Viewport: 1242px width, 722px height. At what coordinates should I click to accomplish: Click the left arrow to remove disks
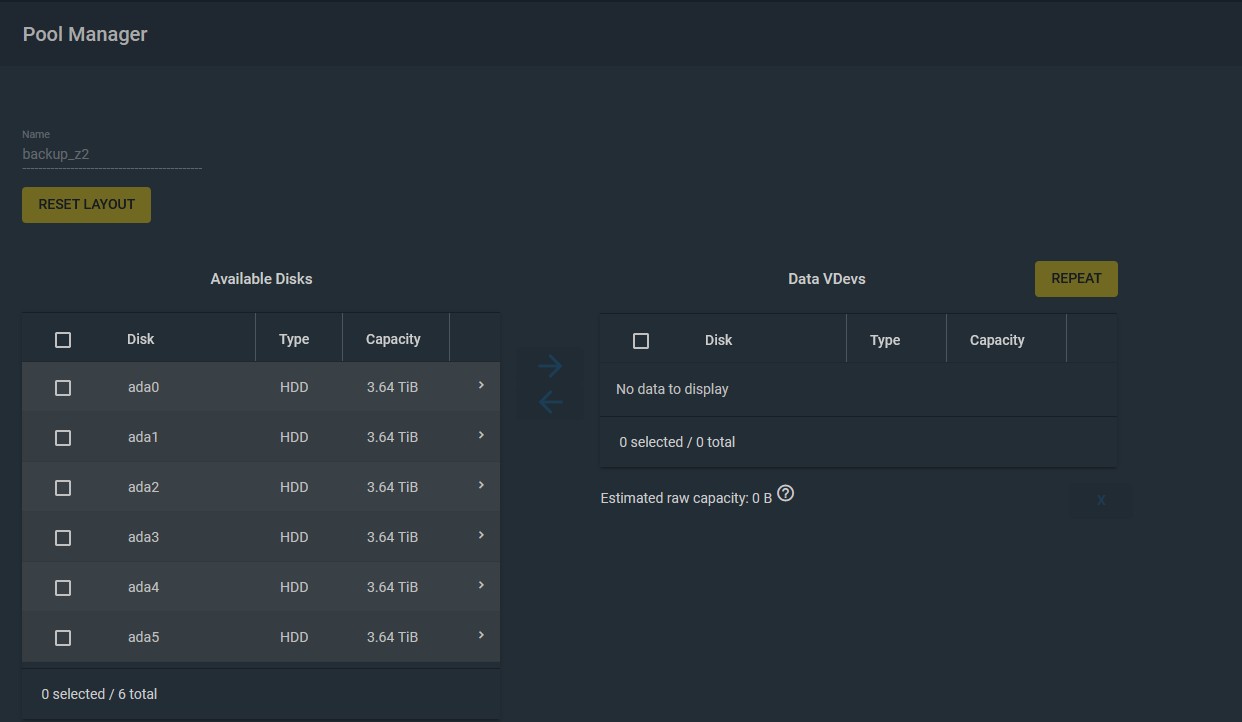click(x=550, y=402)
